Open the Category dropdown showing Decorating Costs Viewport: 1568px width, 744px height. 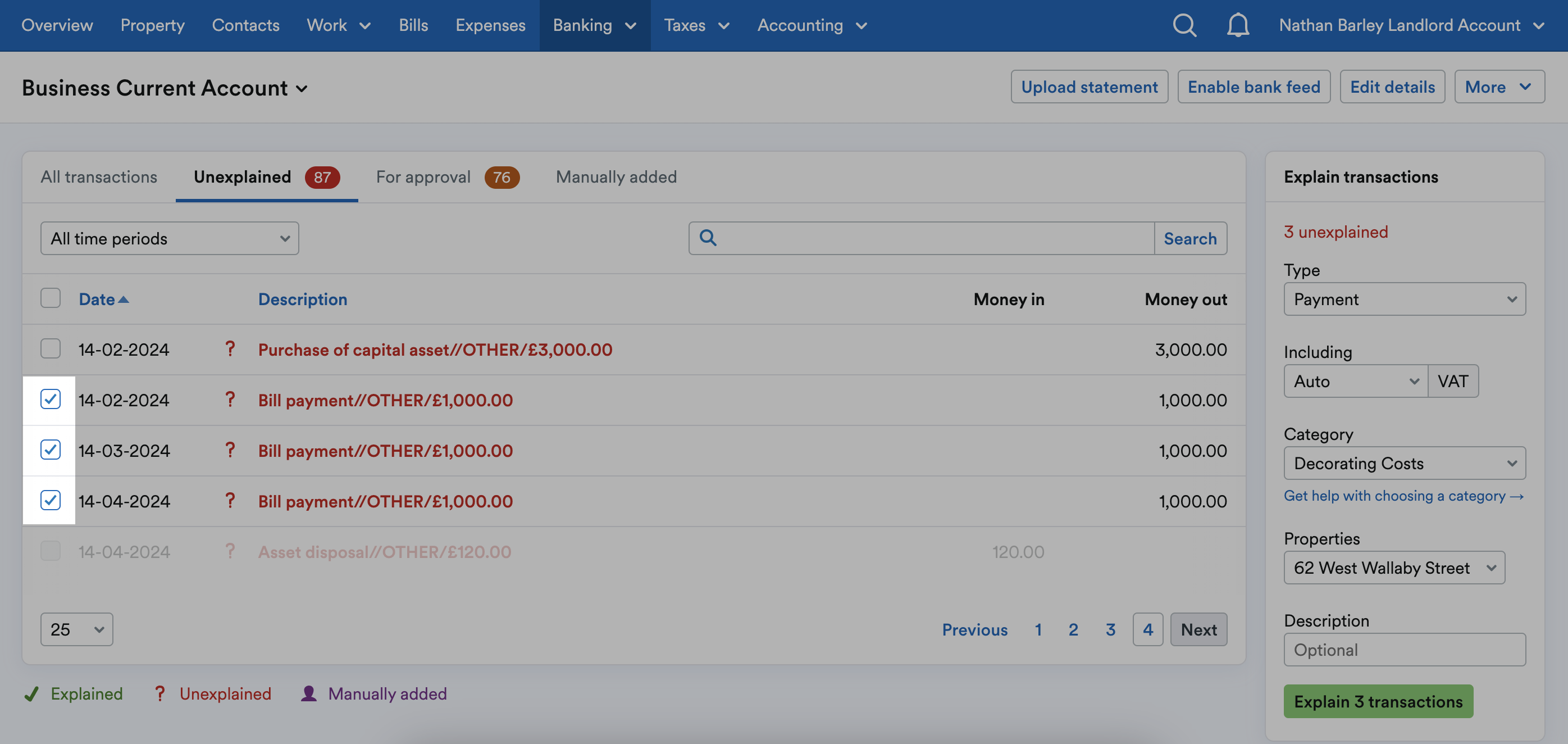tap(1404, 464)
